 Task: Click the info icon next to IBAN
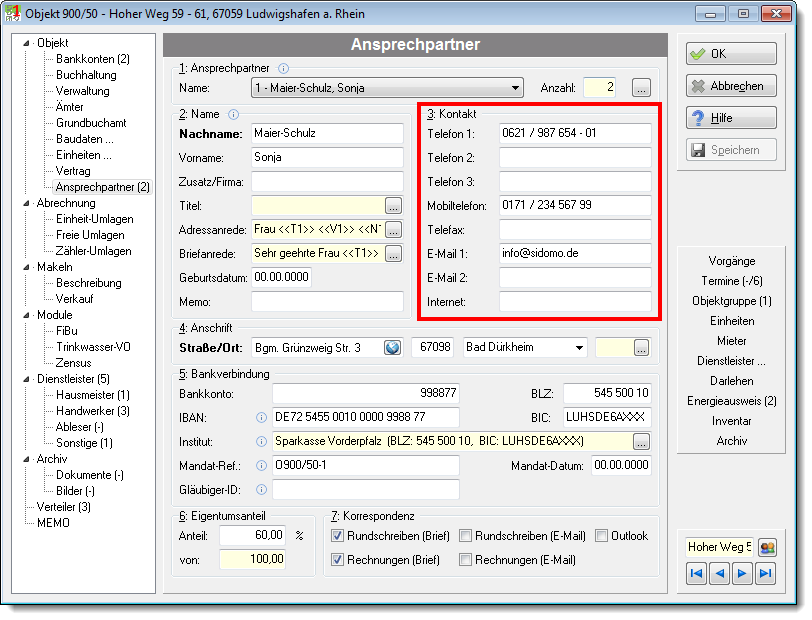tap(262, 417)
